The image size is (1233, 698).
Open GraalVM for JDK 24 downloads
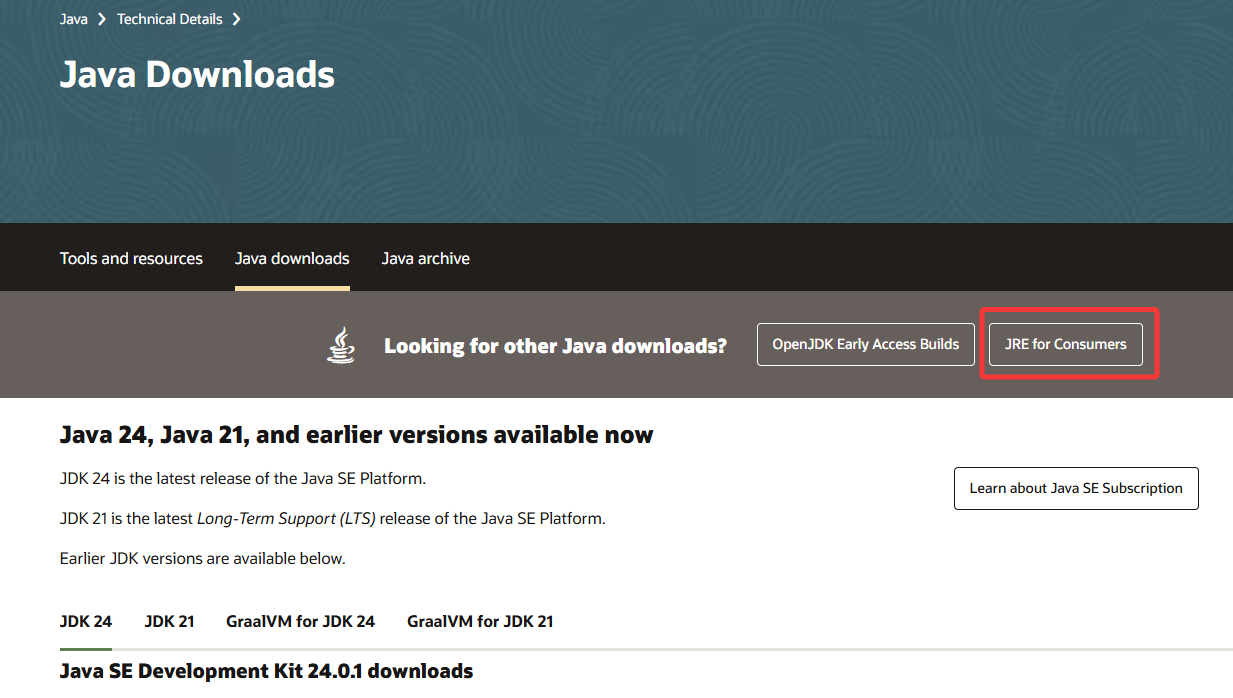pos(300,621)
